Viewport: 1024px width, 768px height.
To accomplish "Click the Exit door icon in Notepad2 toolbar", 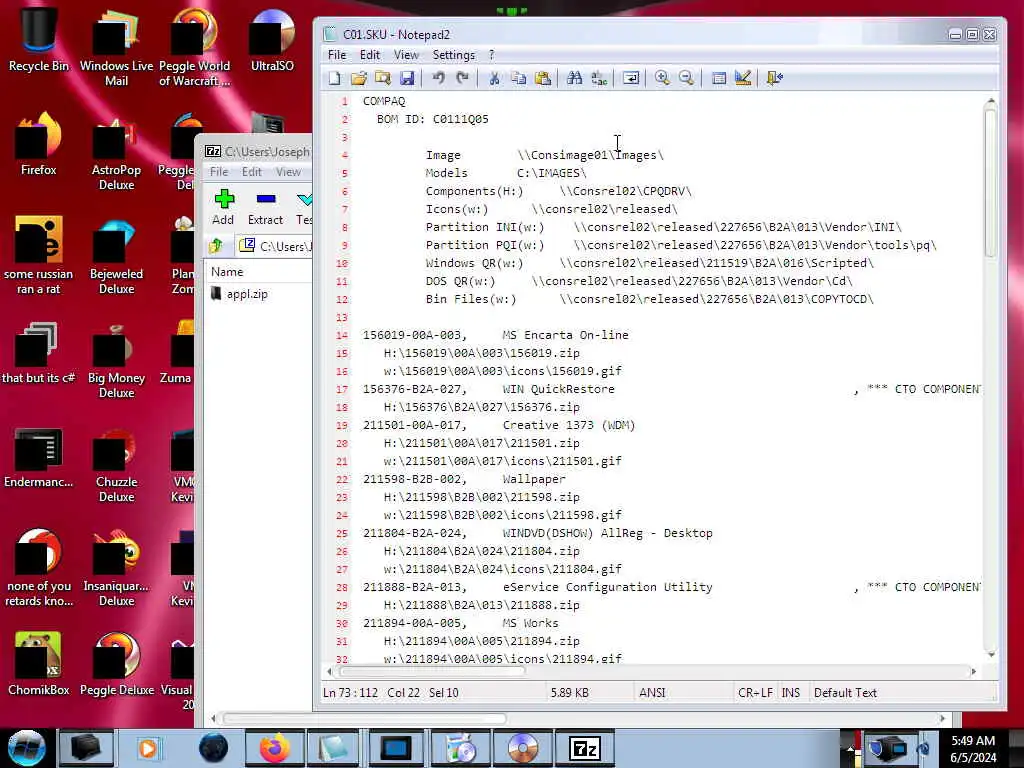I will coord(775,78).
